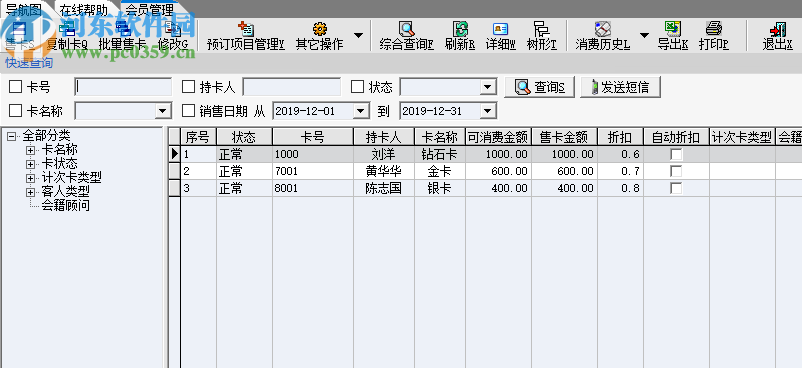The height and width of the screenshot is (368, 802).
Task: Click the 导出 export icon
Action: tap(673, 29)
